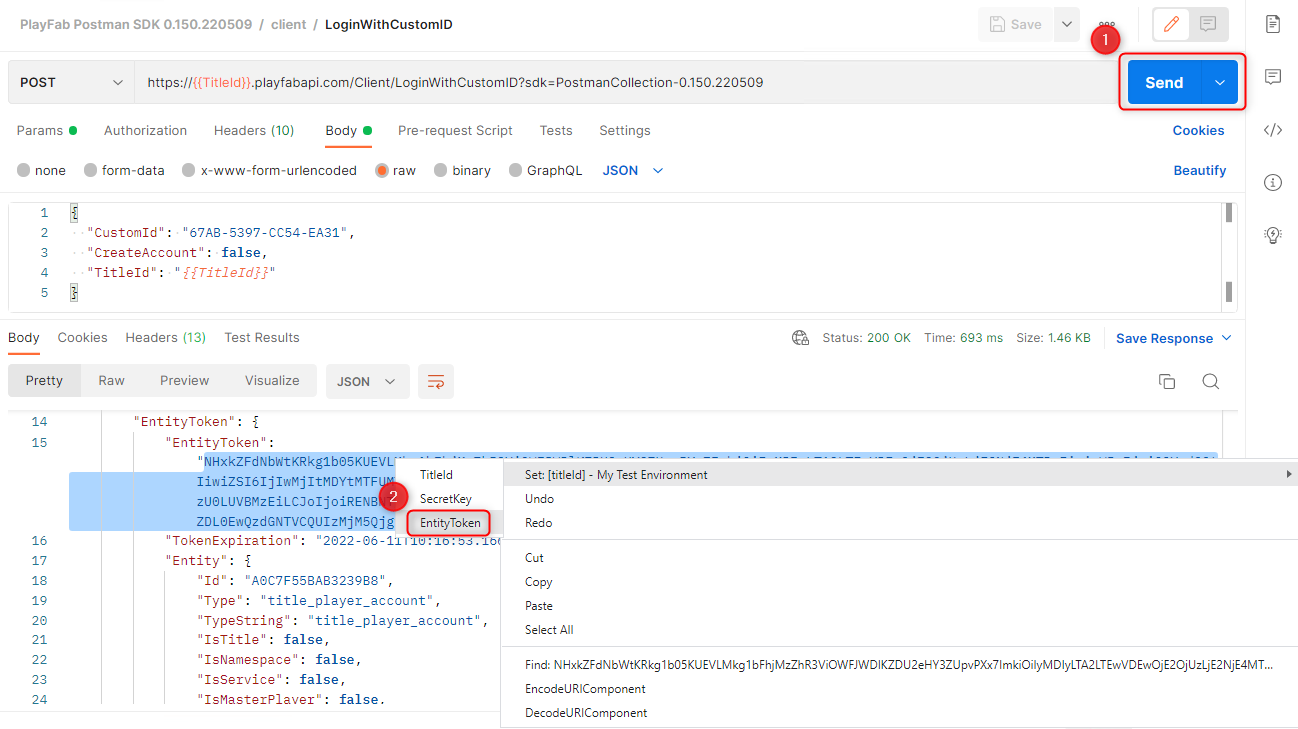Screen dimensions: 1298x729
Task: Click the edit pencil icon near top right
Action: 1170,24
